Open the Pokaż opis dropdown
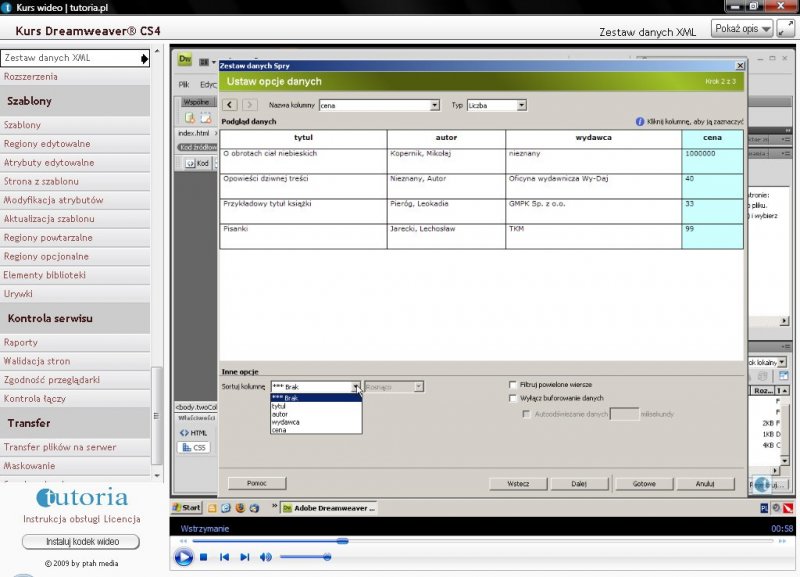The width and height of the screenshot is (800, 577). (741, 28)
